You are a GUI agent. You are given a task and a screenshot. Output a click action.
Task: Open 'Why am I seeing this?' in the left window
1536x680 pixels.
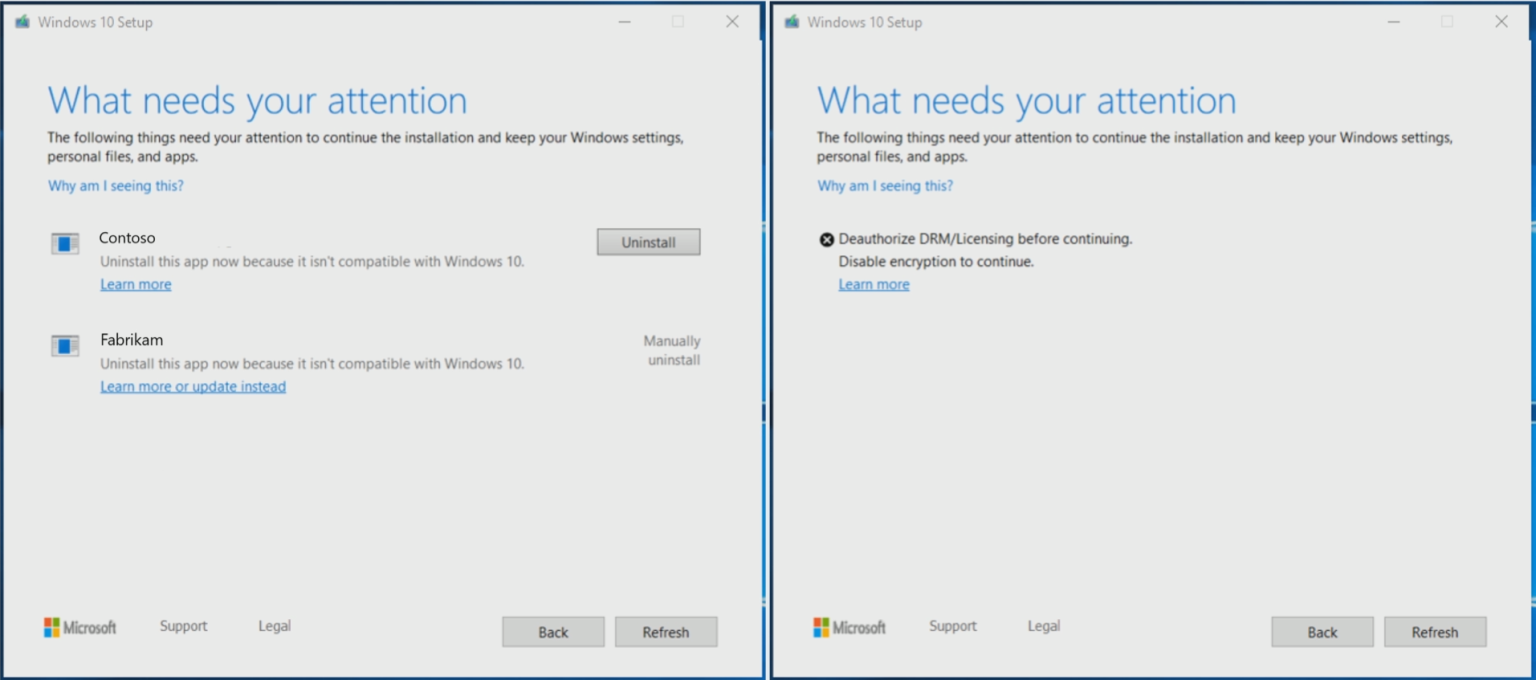[114, 185]
